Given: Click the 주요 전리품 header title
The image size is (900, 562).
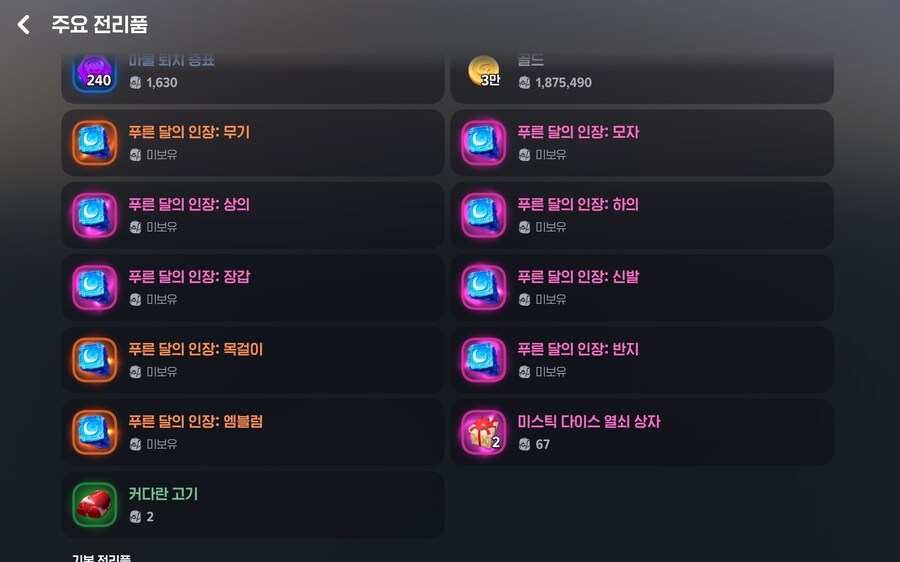Looking at the screenshot, I should click(99, 25).
